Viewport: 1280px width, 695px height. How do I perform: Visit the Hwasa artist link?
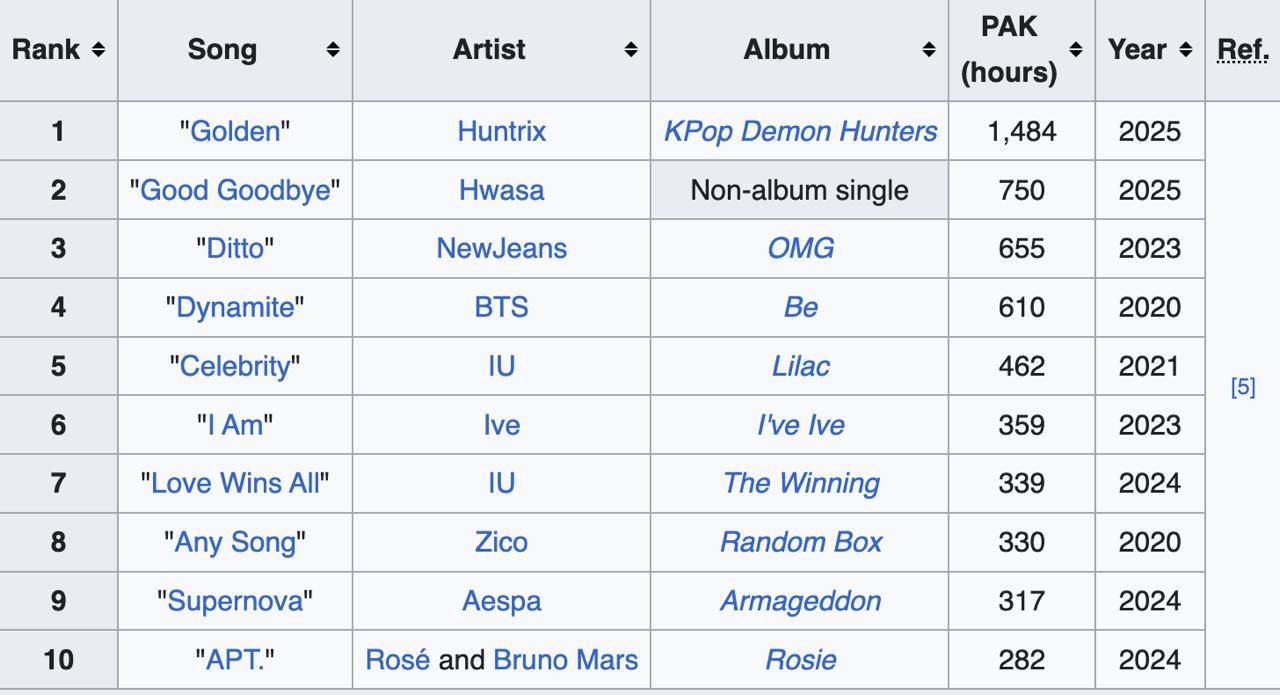[x=501, y=190]
